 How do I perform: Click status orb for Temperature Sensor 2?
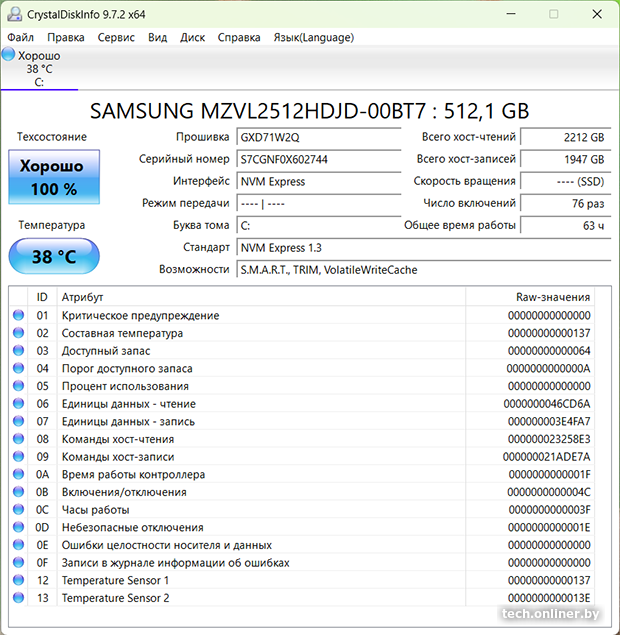point(18,598)
